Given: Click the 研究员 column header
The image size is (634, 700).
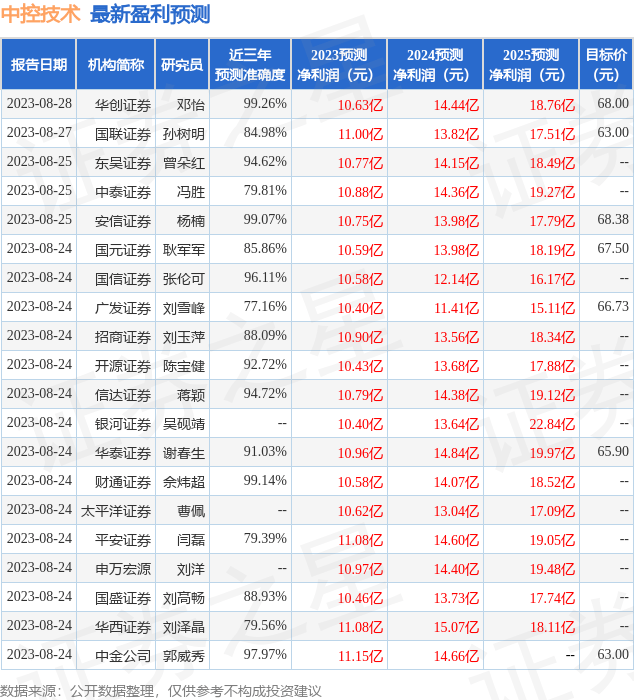Looking at the screenshot, I should [182, 65].
